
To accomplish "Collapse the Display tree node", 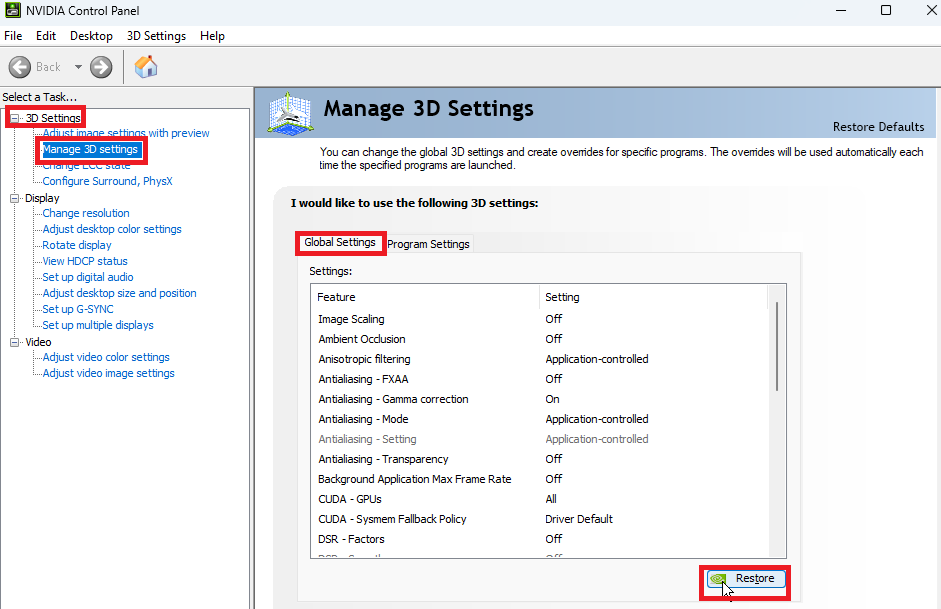I will (x=14, y=199).
